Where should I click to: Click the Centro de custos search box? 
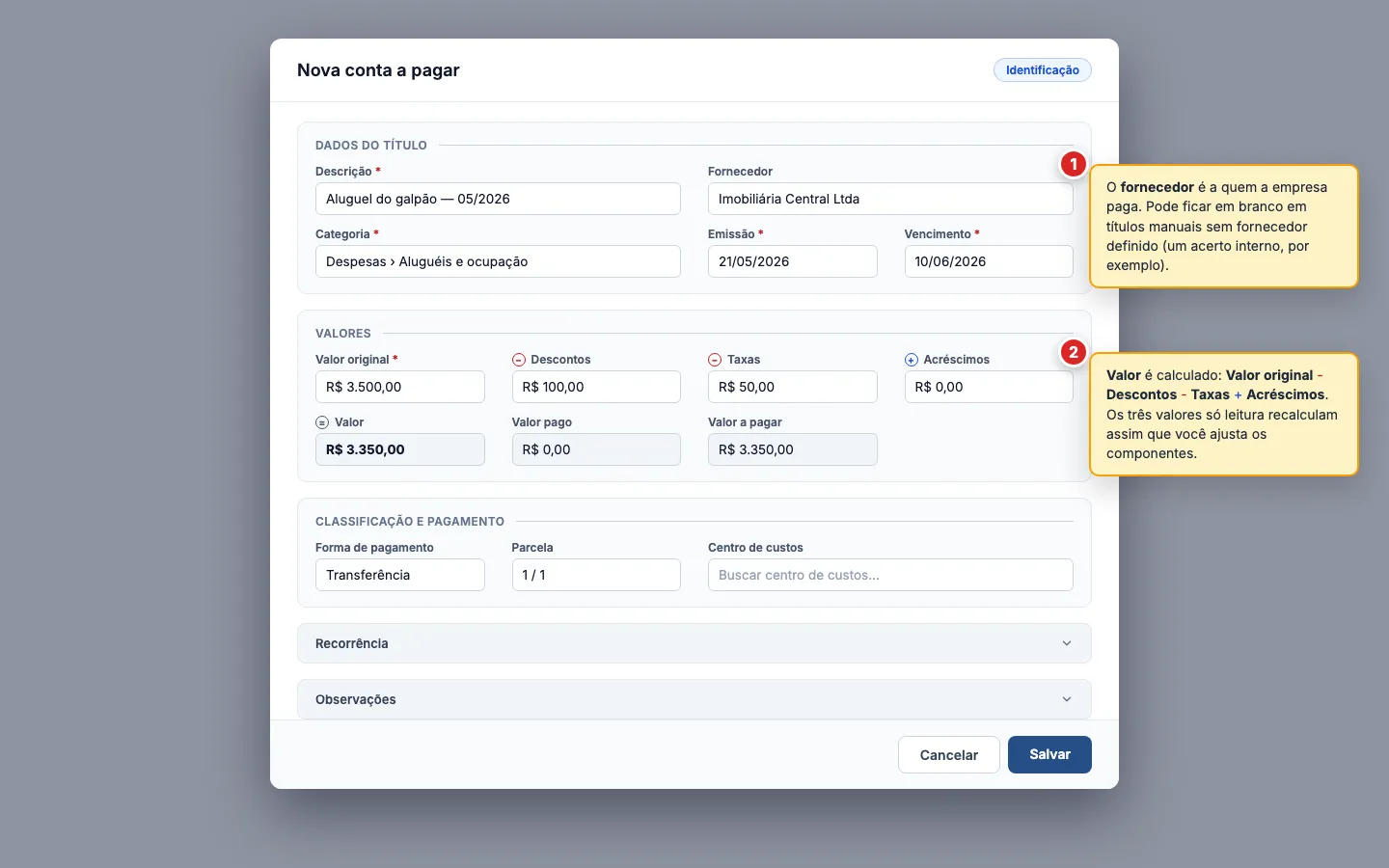coord(890,575)
